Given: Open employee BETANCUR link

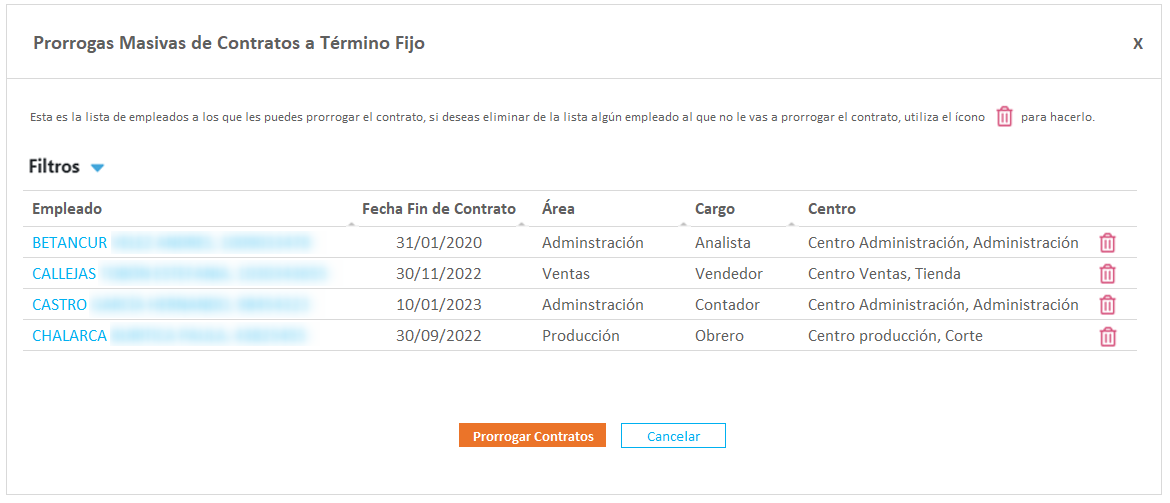Looking at the screenshot, I should tap(70, 243).
